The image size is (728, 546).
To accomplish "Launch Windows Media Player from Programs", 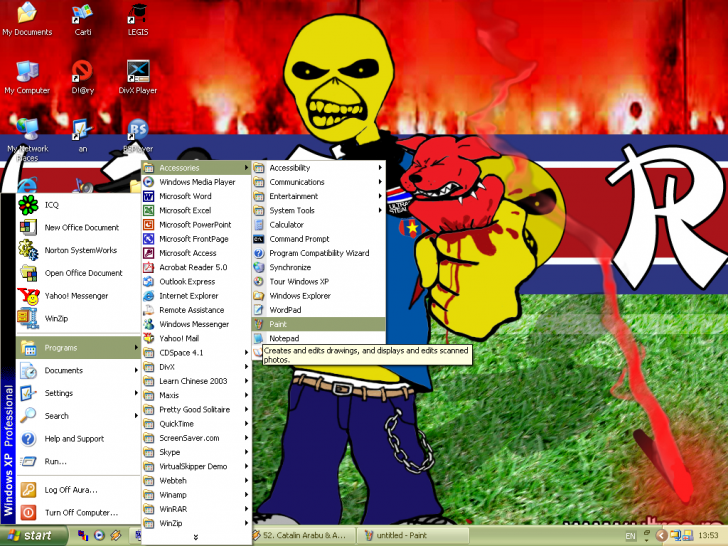I will [x=196, y=182].
